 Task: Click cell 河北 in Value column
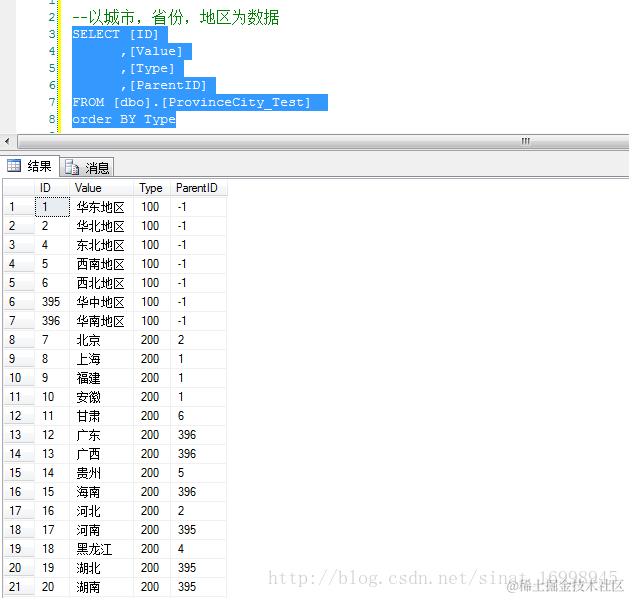[x=101, y=511]
